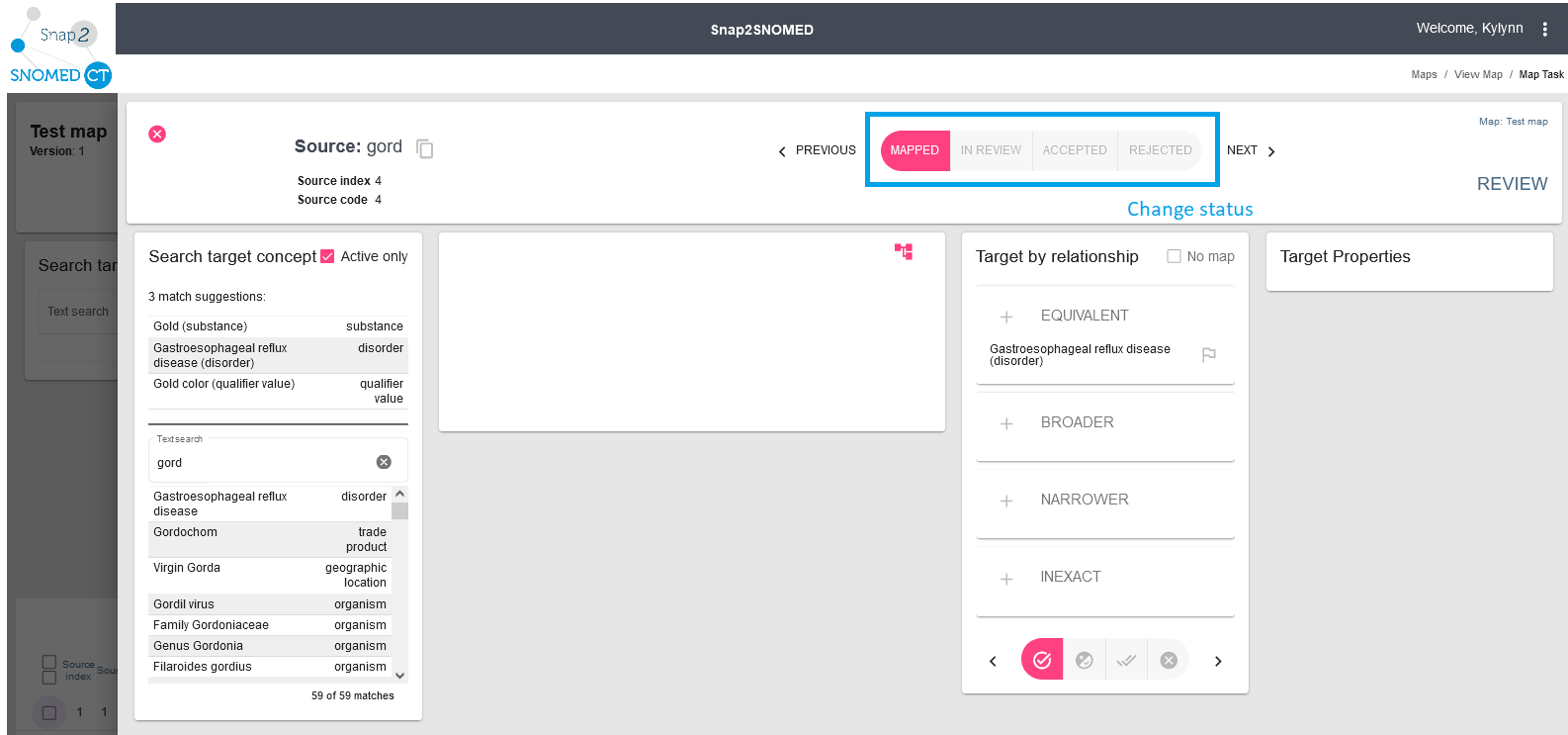
Task: Clear the gord text search field
Action: click(384, 462)
